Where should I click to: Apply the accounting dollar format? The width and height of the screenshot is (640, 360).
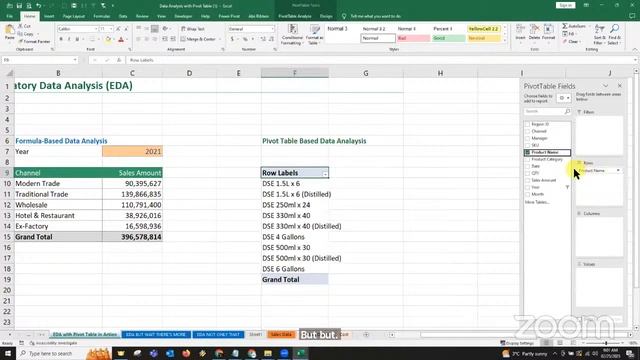coord(232,39)
